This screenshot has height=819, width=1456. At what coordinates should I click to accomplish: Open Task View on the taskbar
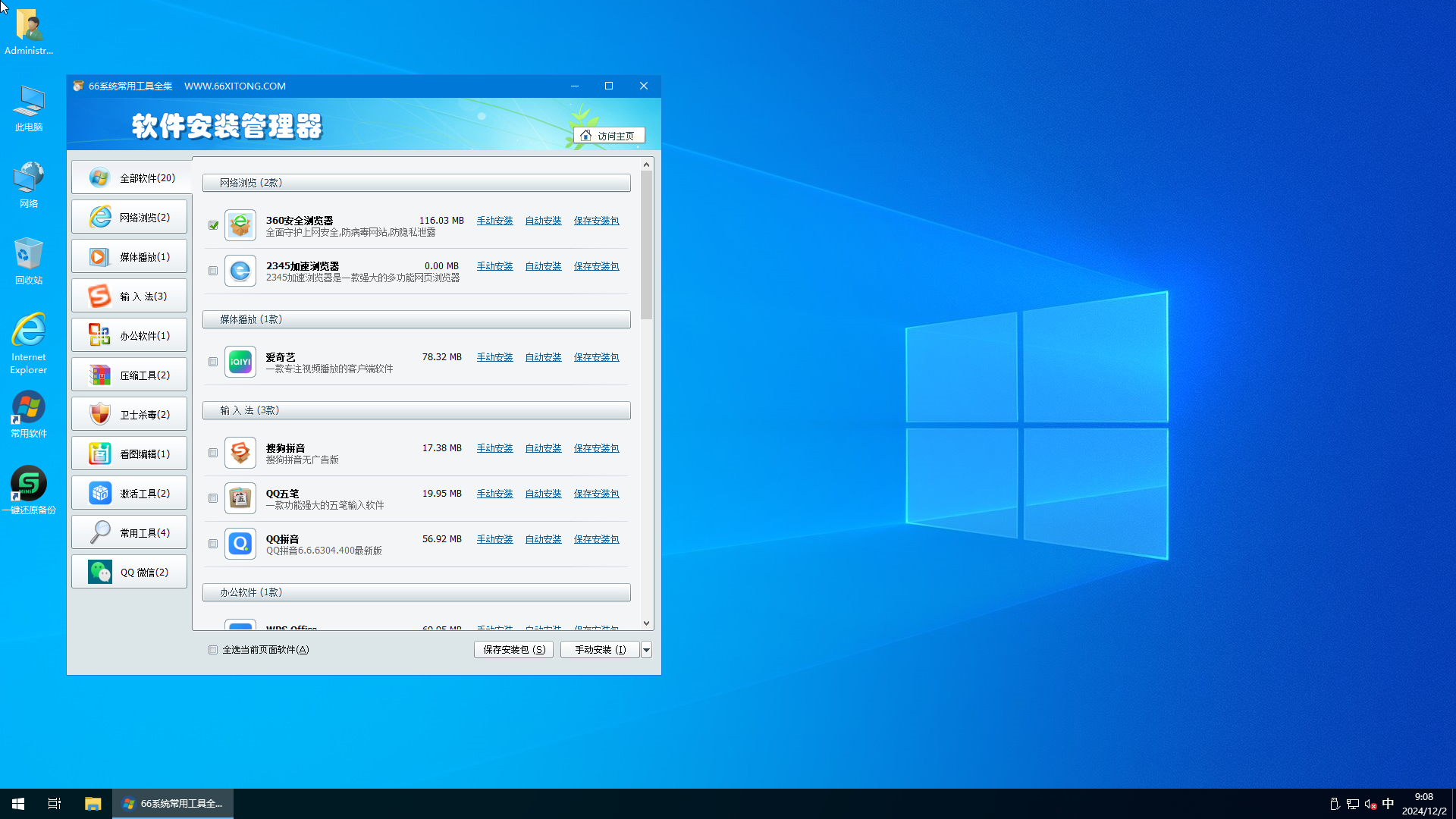(x=55, y=804)
